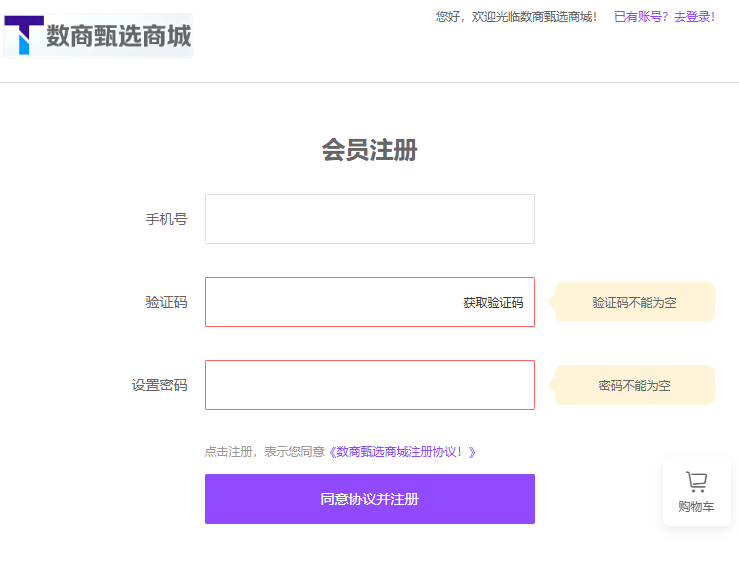The image size is (739, 563).
Task: Click the 设置密码 label
Action: [x=159, y=385]
